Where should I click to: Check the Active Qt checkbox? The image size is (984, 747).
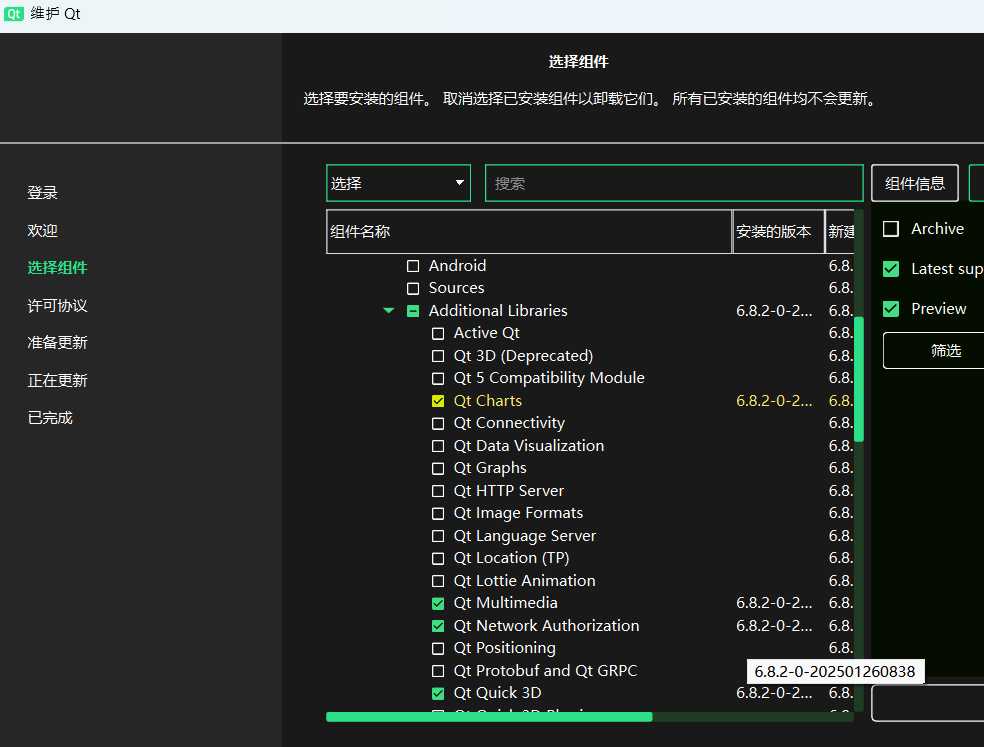pyautogui.click(x=438, y=333)
